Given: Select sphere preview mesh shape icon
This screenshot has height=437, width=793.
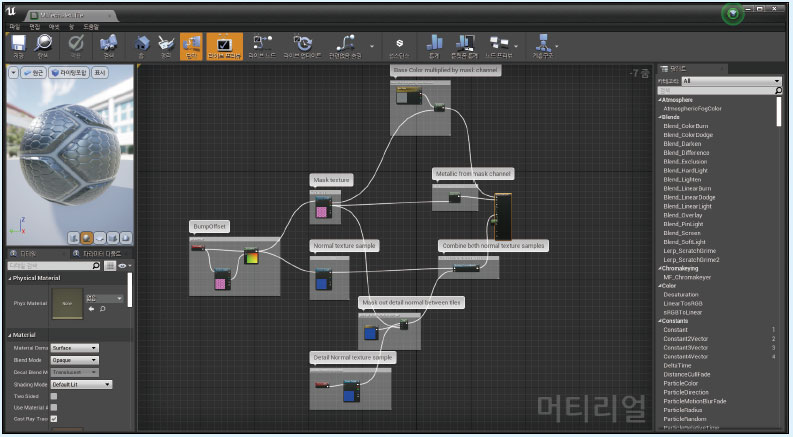Looking at the screenshot, I should click(x=87, y=237).
